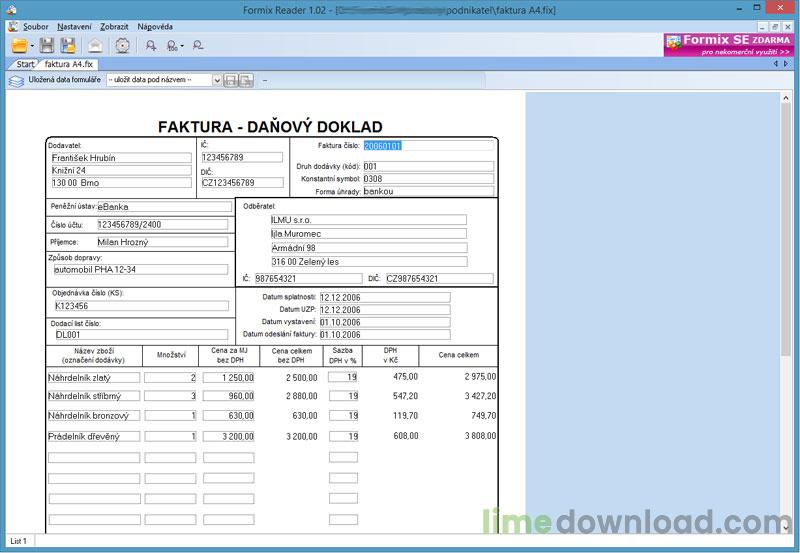Click the Faktura číslo field
The height and width of the screenshot is (553, 800).
pyautogui.click(x=428, y=146)
